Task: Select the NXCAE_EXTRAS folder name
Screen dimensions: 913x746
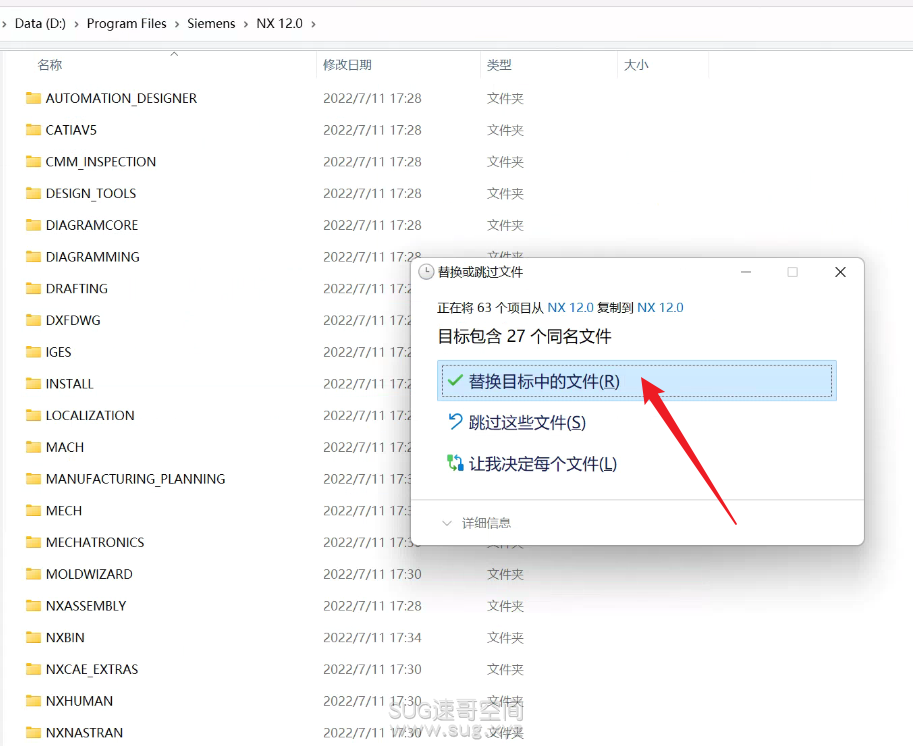Action: click(91, 669)
